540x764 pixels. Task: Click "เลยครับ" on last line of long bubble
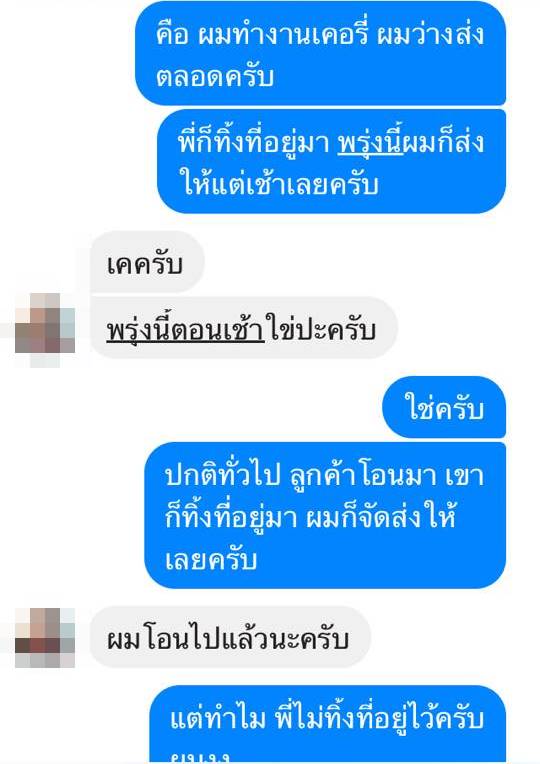[x=211, y=559]
